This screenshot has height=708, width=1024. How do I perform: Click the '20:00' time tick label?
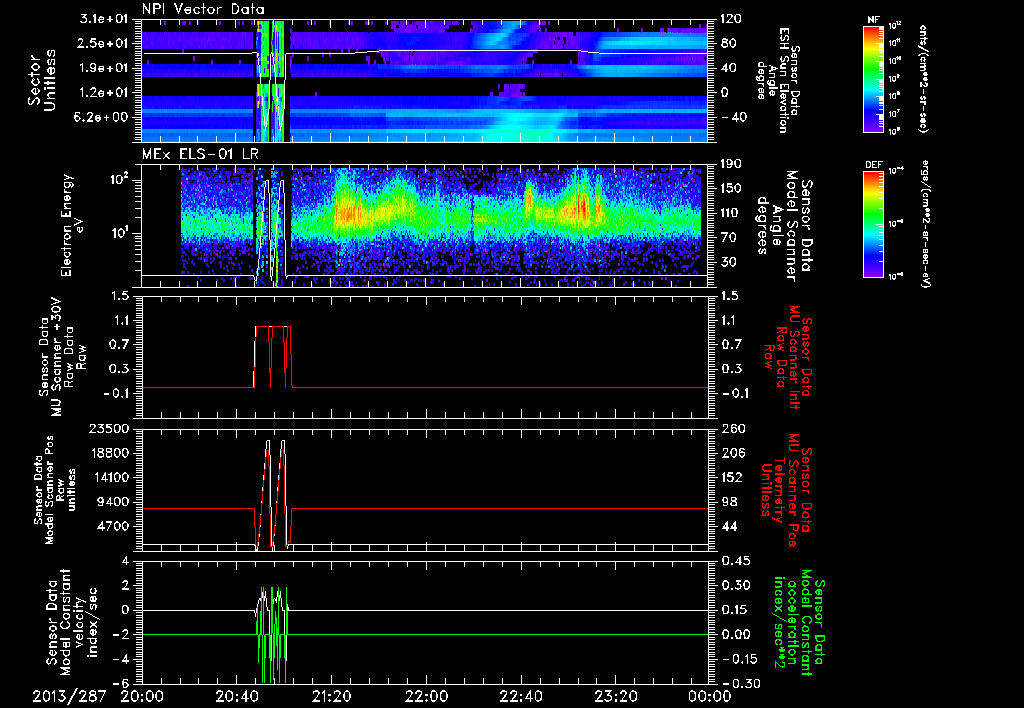tap(142, 697)
